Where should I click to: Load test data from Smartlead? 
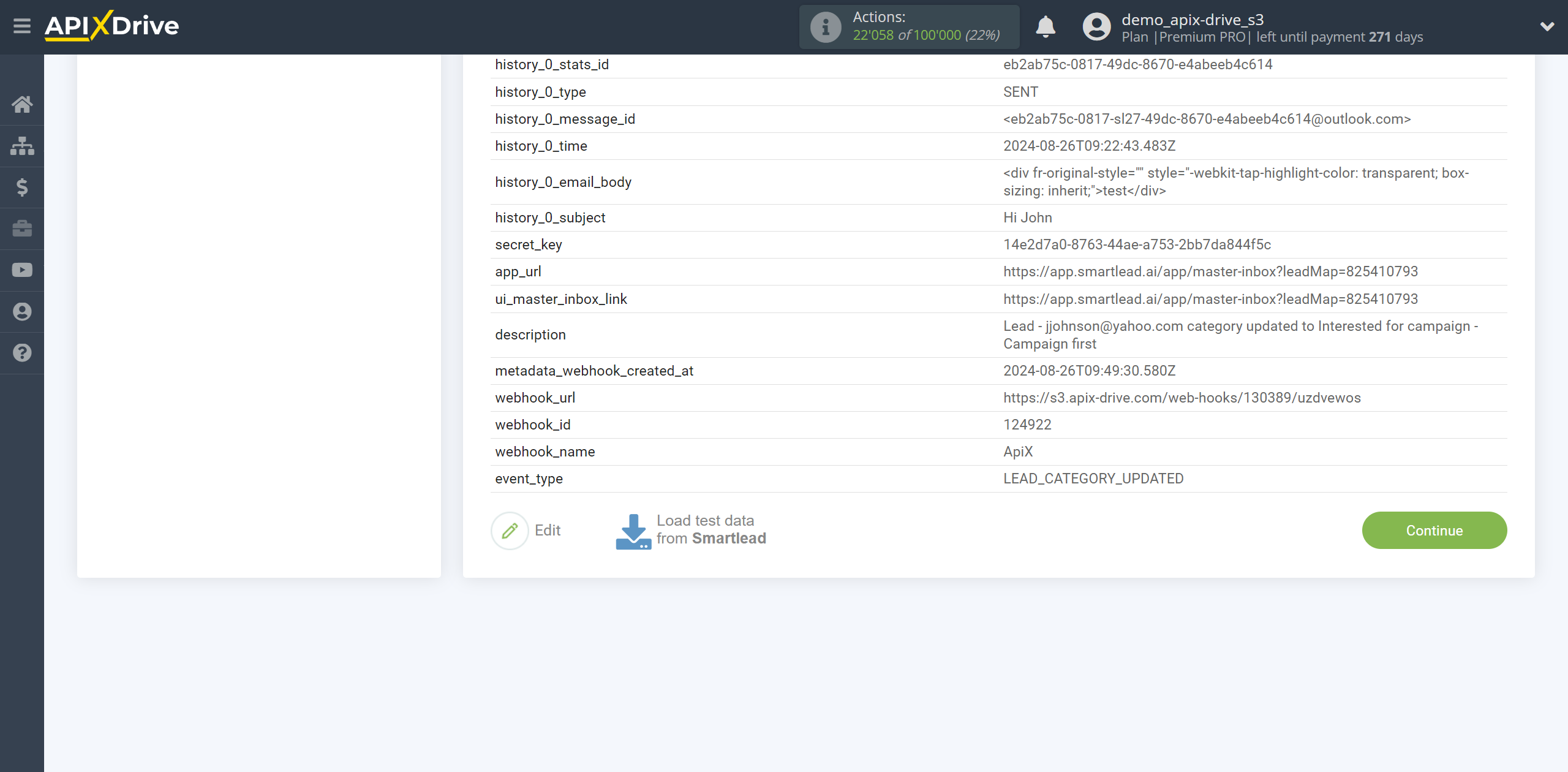(711, 530)
